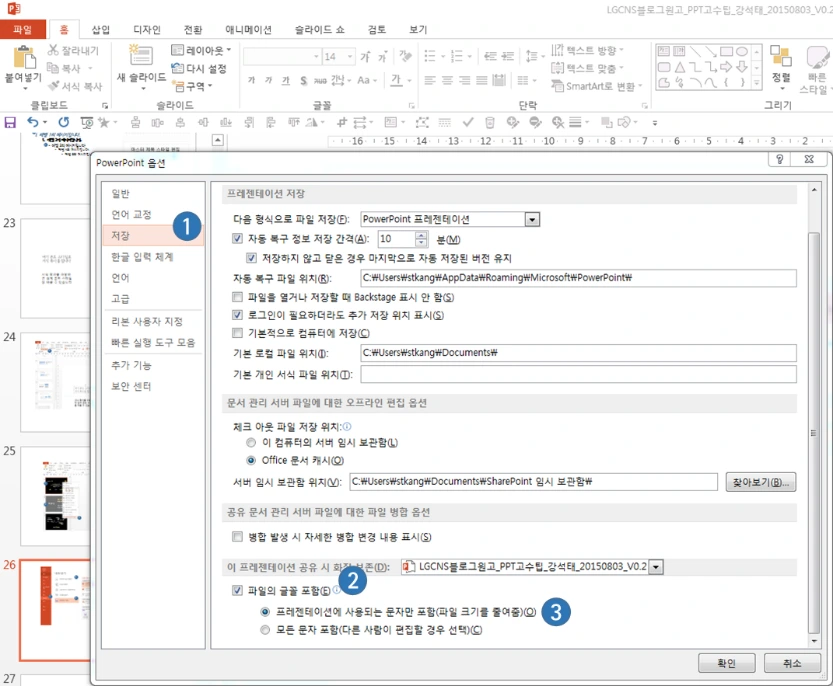This screenshot has height=686, width=833.
Task: Click the numbered list icon in ribbon
Action: 456,56
